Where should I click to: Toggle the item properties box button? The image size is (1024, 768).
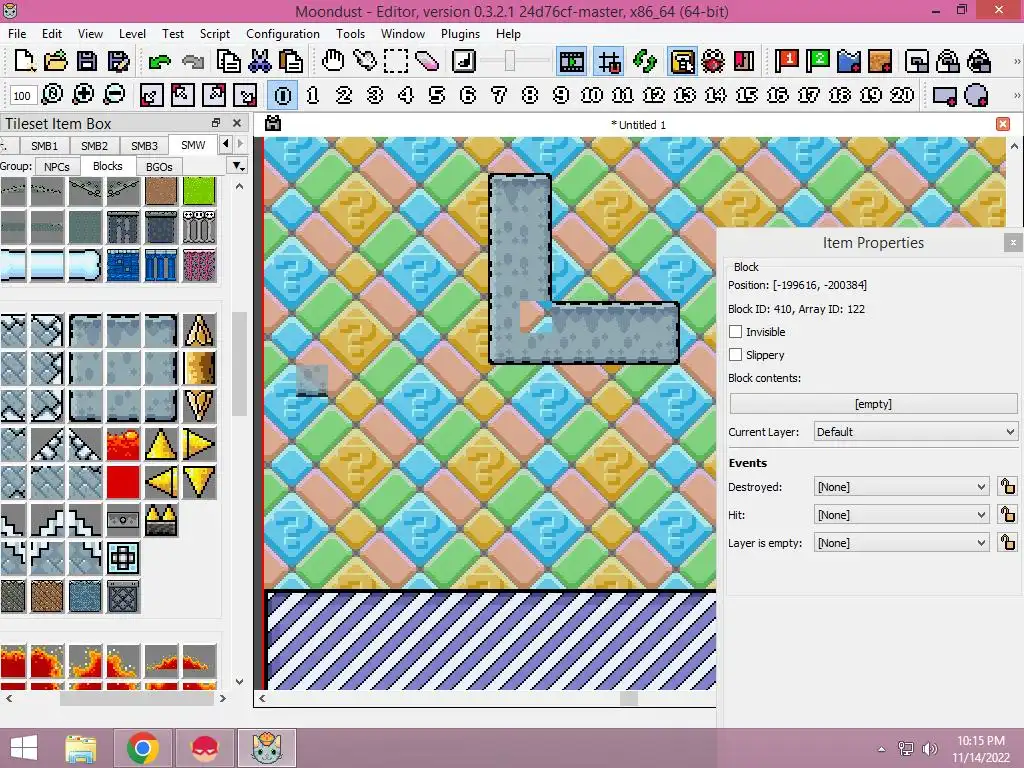pyautogui.click(x=682, y=61)
